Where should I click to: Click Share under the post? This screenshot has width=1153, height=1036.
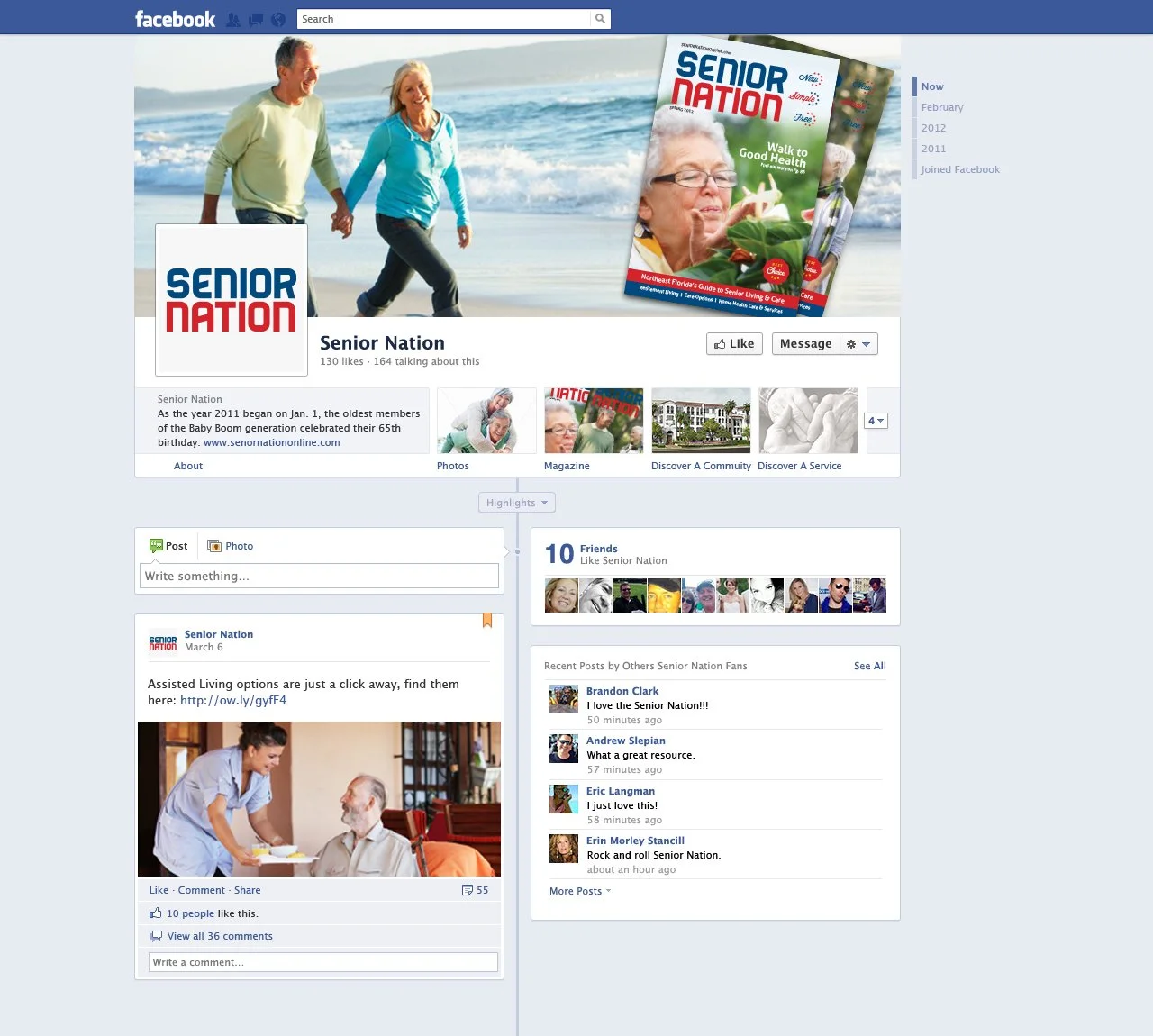[247, 890]
